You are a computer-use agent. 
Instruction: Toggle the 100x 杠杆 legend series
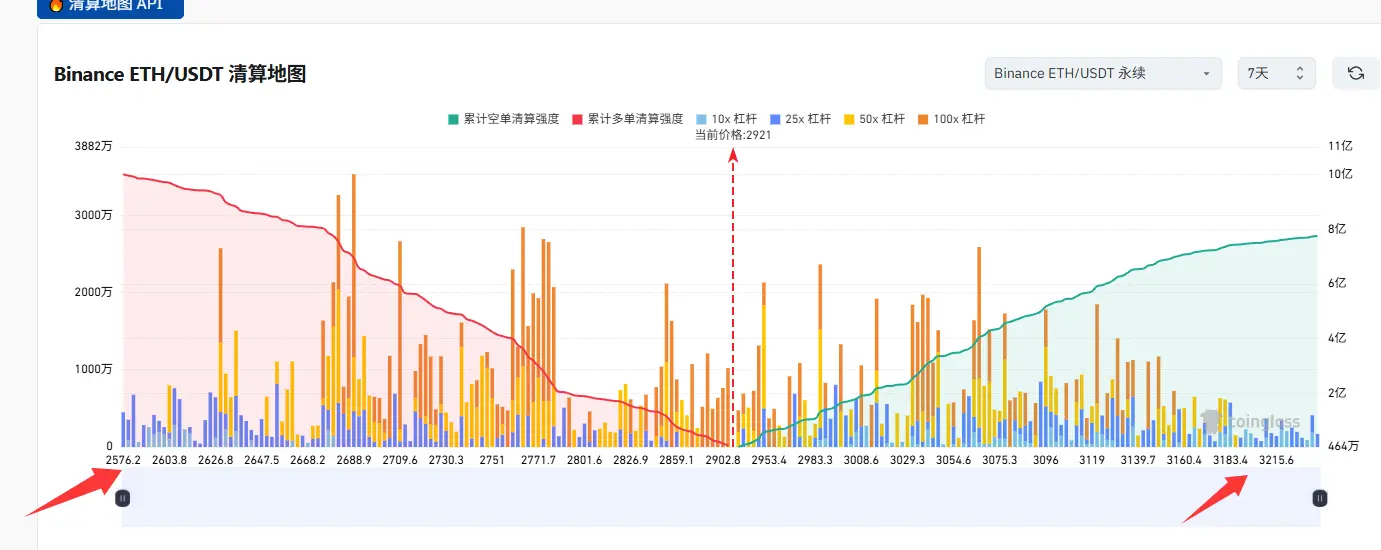tap(951, 119)
